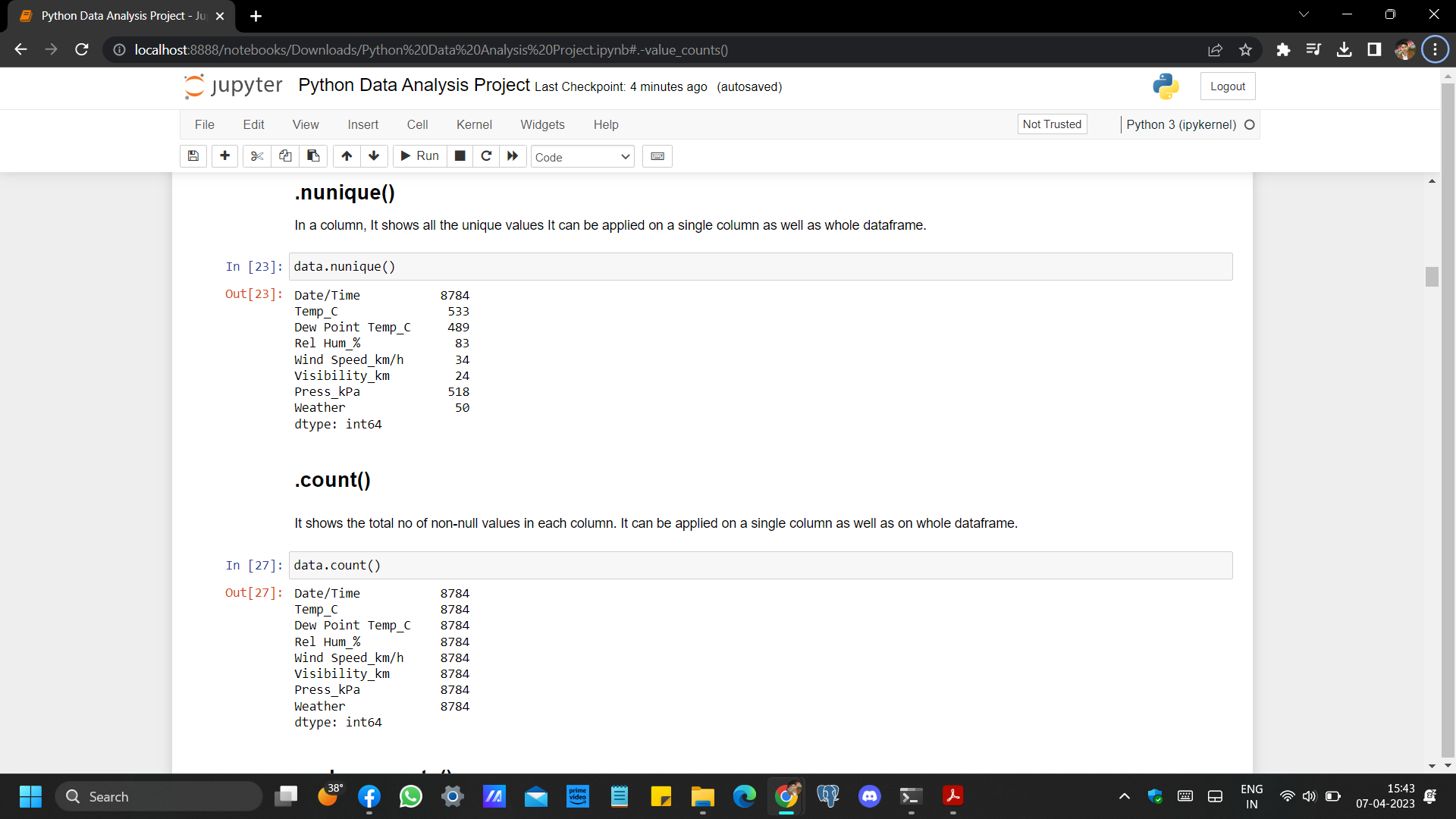The image size is (1456, 819).
Task: Click into the data.nunique() code cell
Action: click(758, 267)
